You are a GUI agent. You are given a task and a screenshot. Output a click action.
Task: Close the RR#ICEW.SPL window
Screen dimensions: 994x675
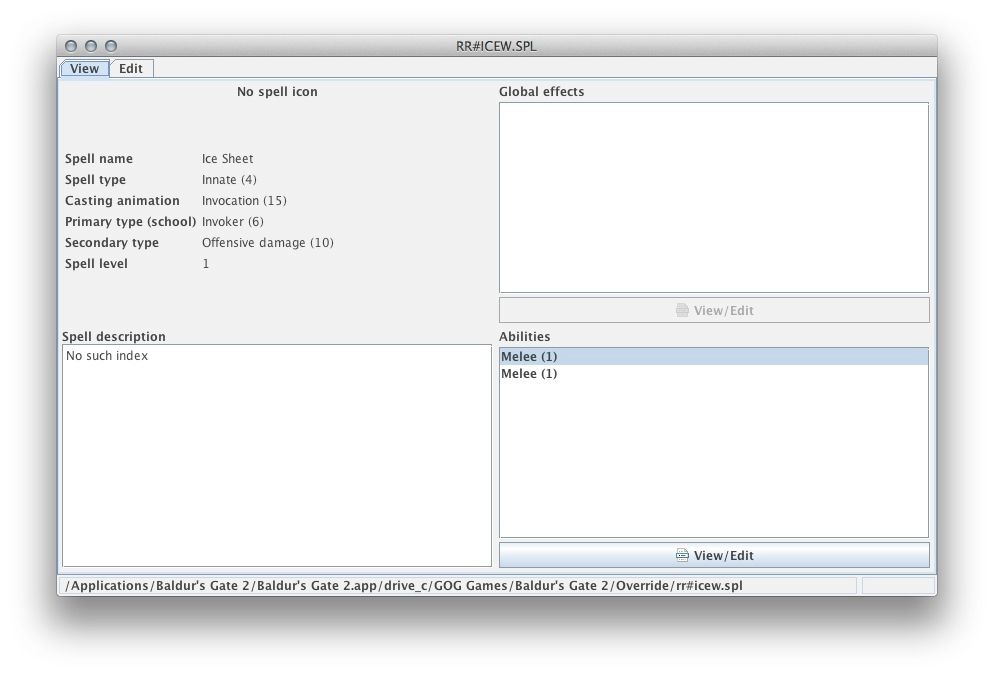71,46
